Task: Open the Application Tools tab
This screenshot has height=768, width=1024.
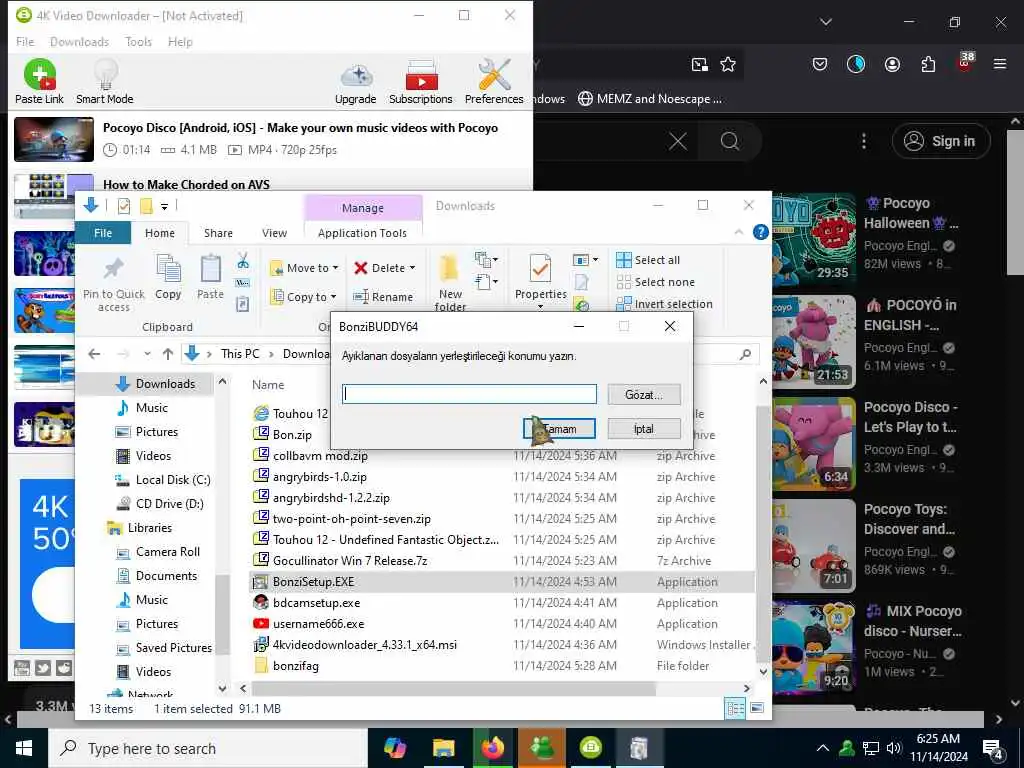Action: tap(362, 233)
